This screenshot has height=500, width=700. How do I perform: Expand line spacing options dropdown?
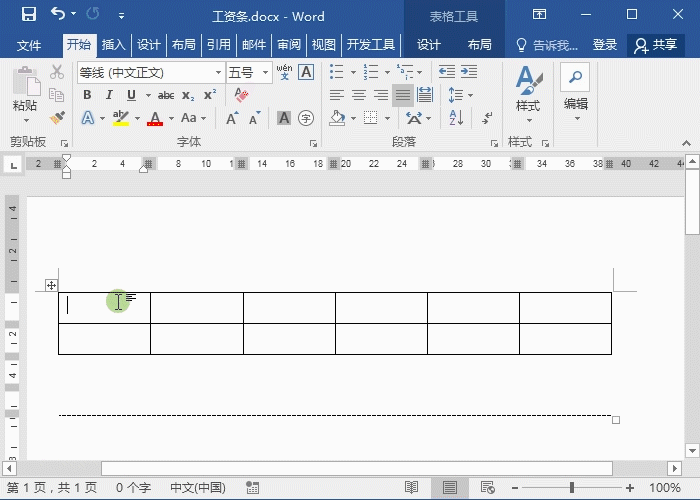[x=471, y=95]
